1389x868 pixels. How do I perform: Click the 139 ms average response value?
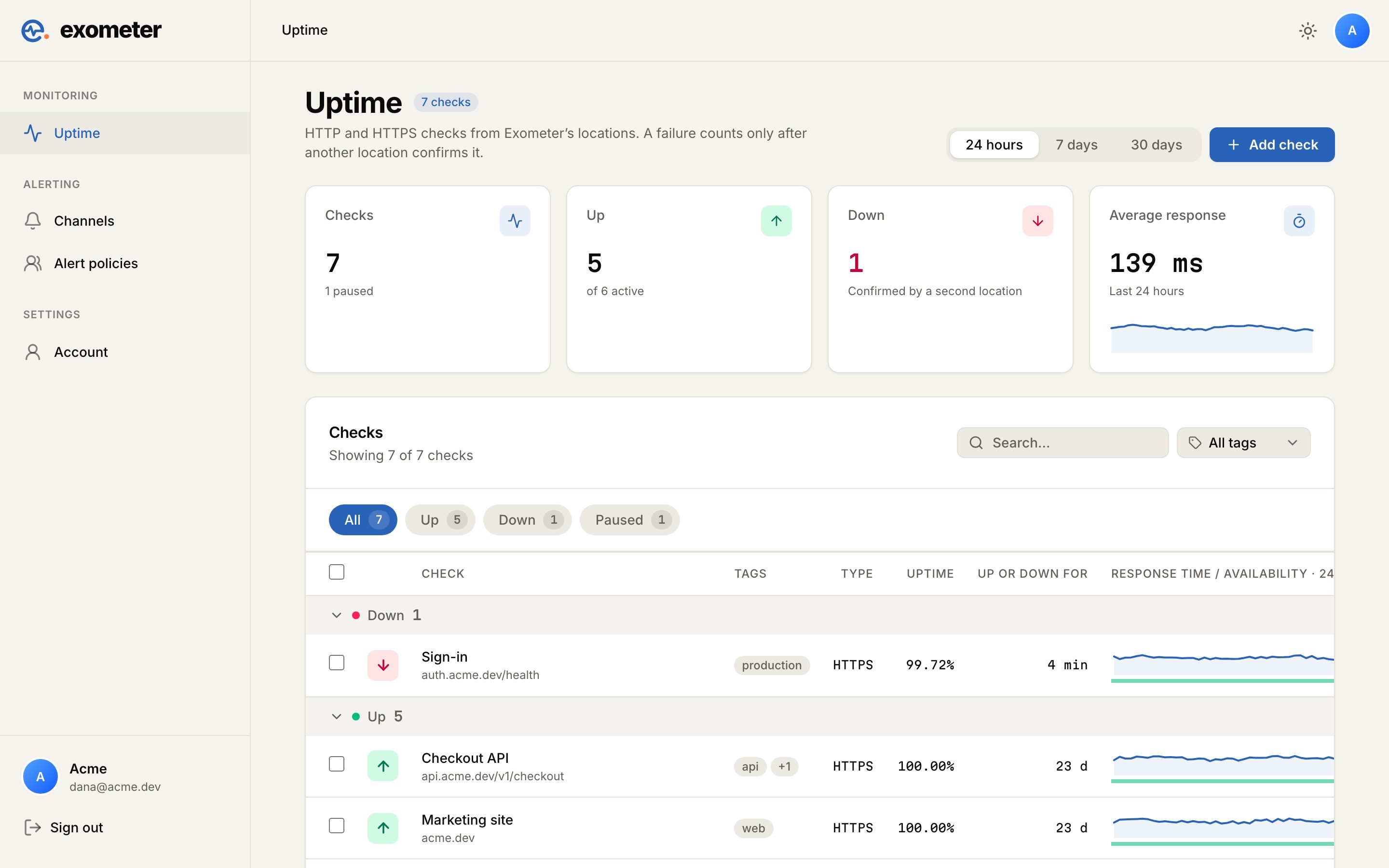click(x=1156, y=263)
